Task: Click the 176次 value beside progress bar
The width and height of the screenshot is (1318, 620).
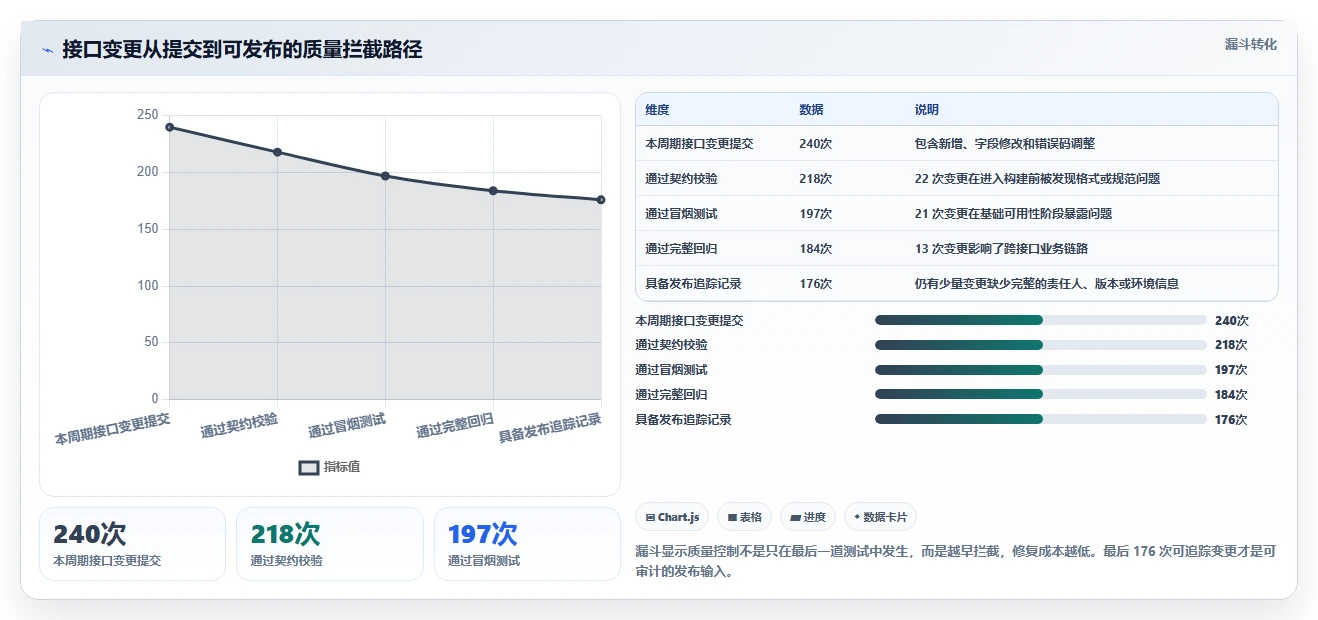Action: pos(1231,420)
